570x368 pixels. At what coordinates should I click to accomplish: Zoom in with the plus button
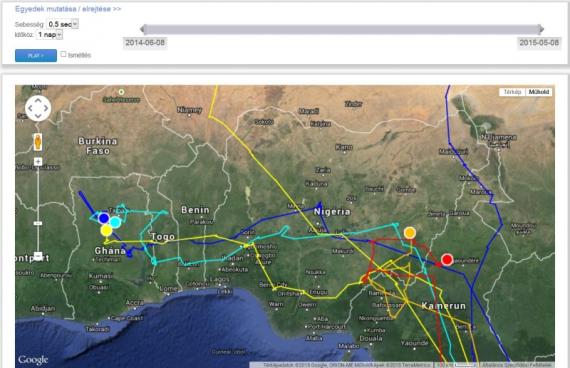tap(38, 161)
